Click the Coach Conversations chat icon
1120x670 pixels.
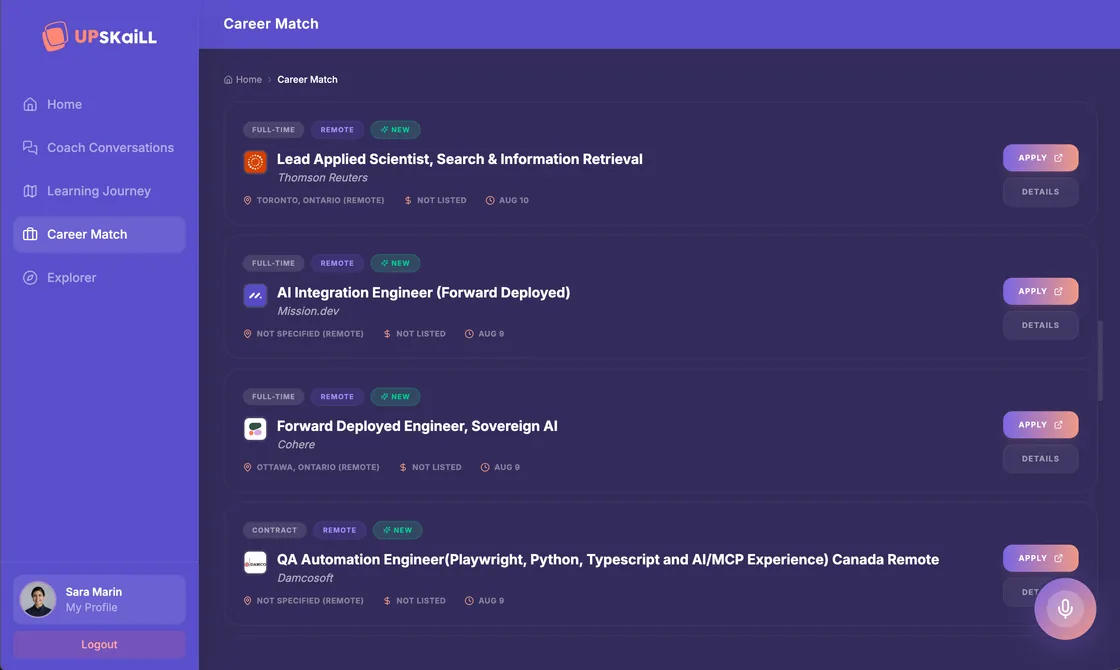[x=30, y=147]
